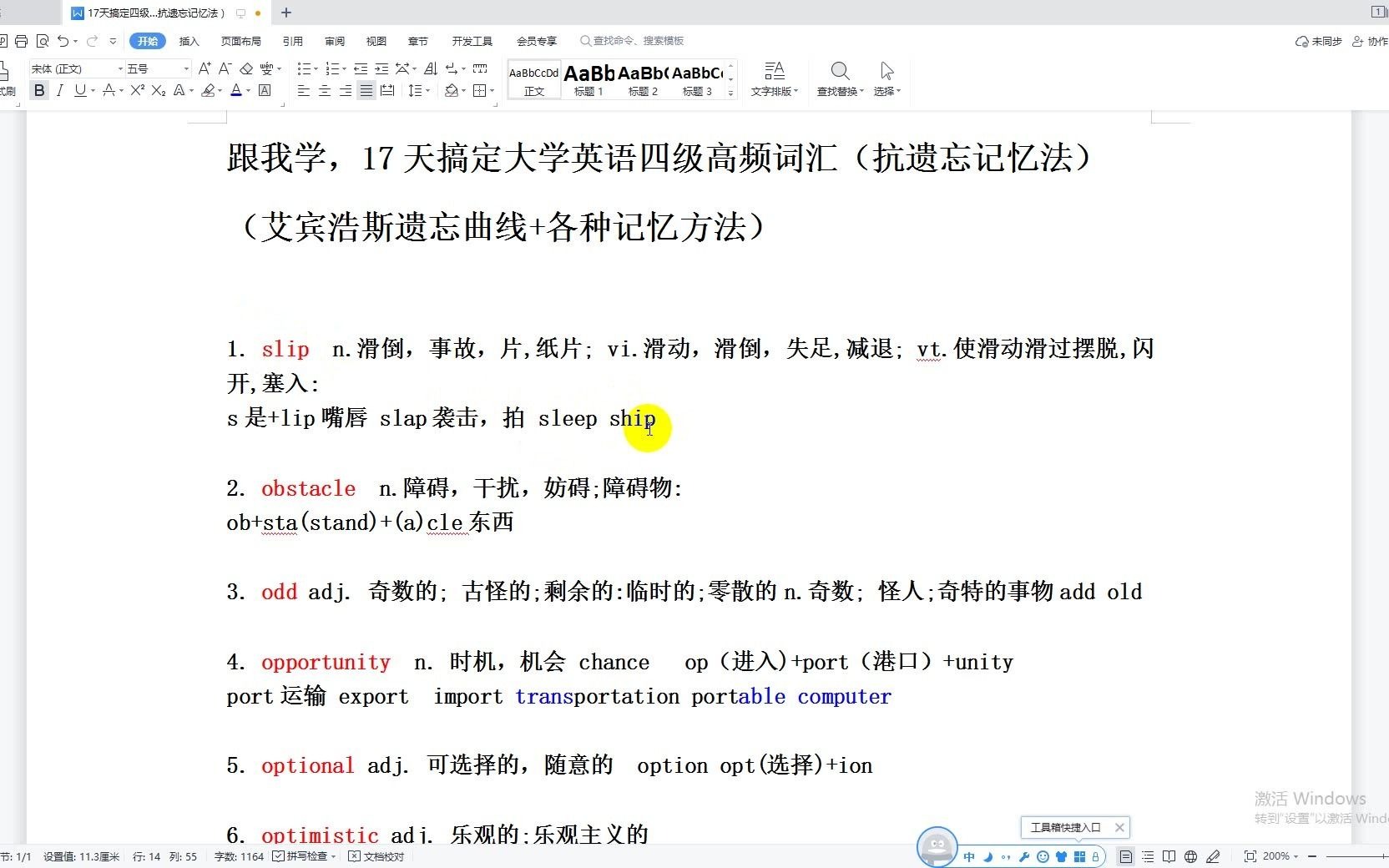The width and height of the screenshot is (1389, 868).
Task: Switch to the 插入 (Insert) tab
Action: (189, 41)
